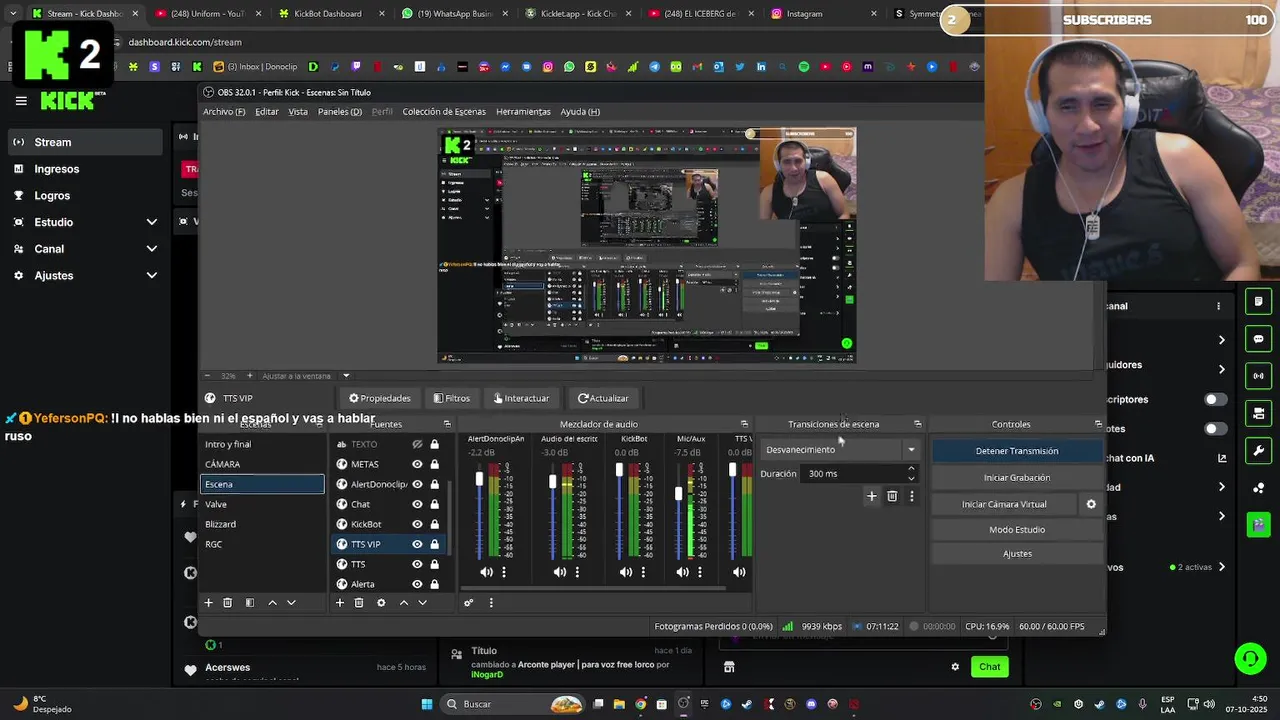The width and height of the screenshot is (1280, 720).
Task: Click Modo Estudio button
Action: click(1017, 530)
